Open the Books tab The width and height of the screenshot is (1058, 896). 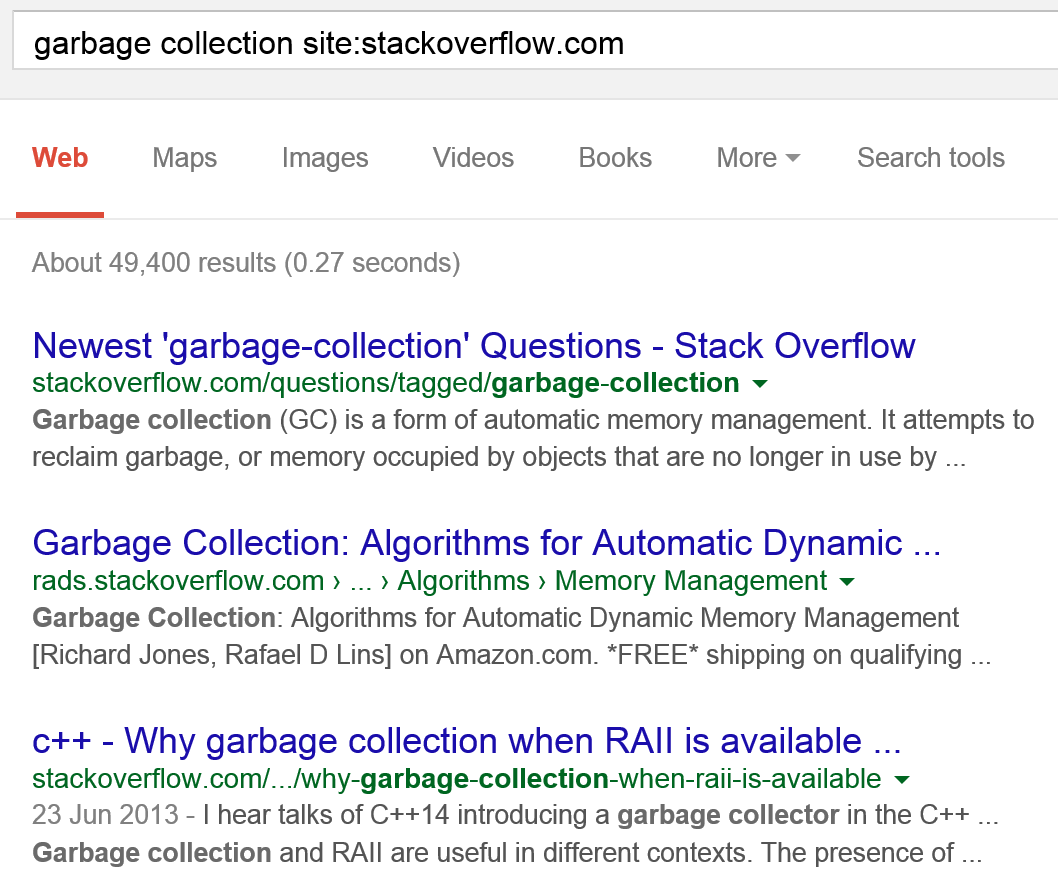[x=615, y=158]
